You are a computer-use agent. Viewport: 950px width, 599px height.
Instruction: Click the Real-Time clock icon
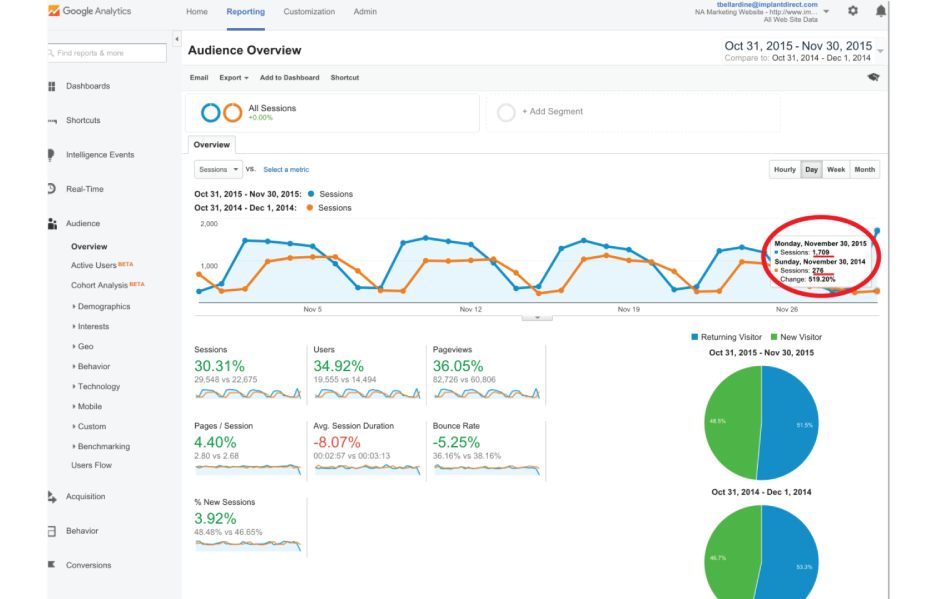point(51,188)
